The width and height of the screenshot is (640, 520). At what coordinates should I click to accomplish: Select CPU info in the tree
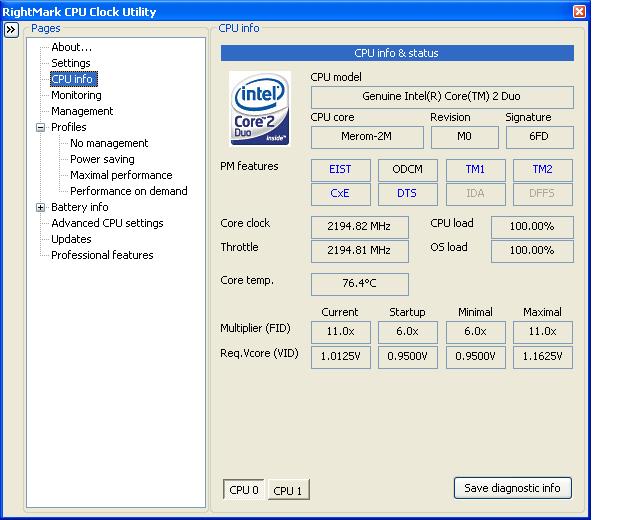(x=73, y=79)
